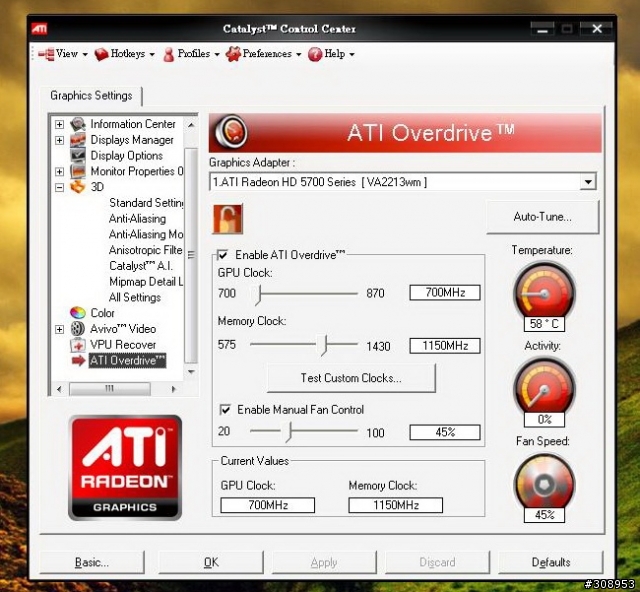Click the fan speed slider handle

pyautogui.click(x=289, y=432)
